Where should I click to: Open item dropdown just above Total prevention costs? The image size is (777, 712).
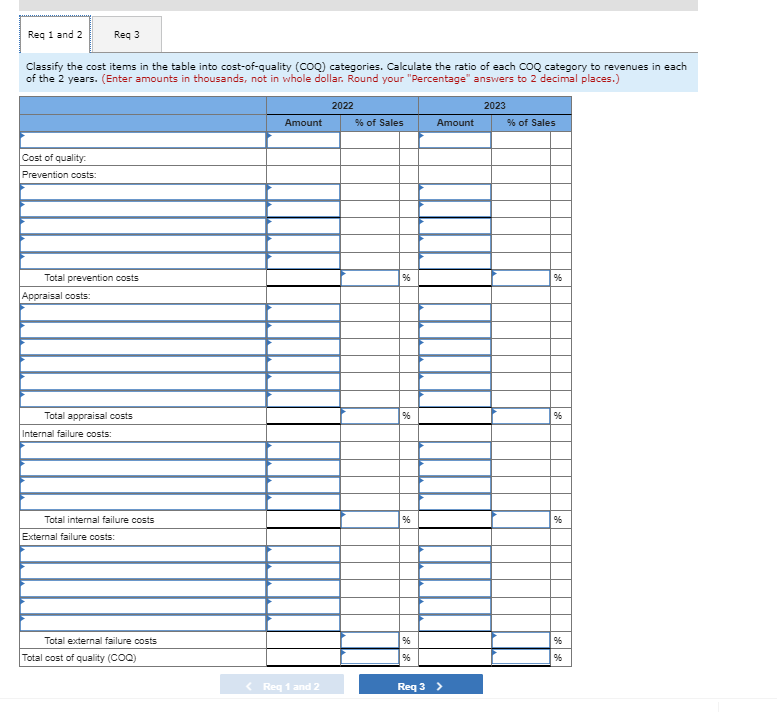(143, 261)
